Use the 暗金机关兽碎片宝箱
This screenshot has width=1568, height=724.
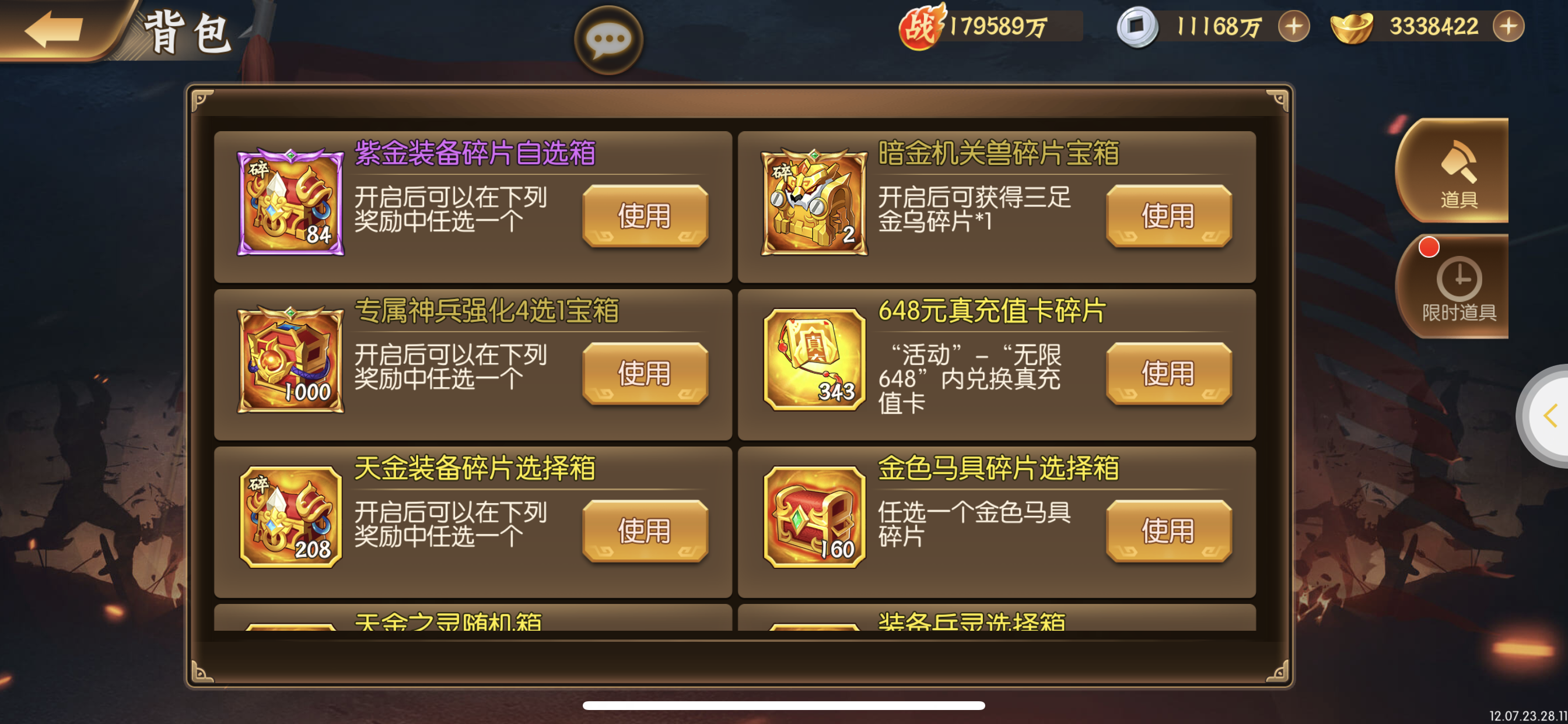pyautogui.click(x=1168, y=216)
